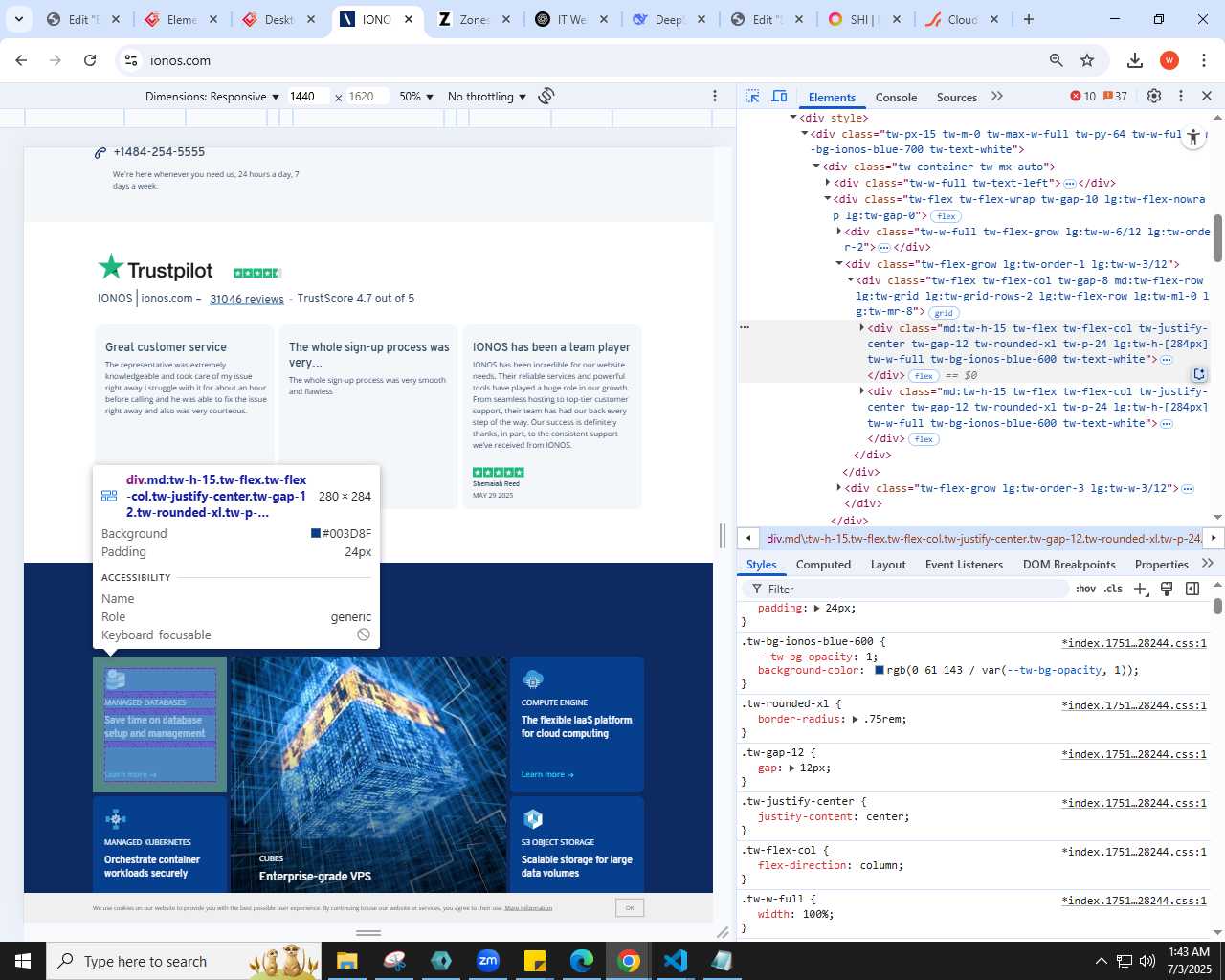
Task: Reload the ionos.com page
Action: tap(90, 60)
